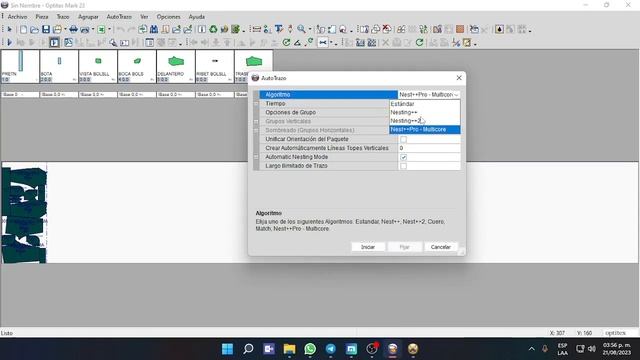Click the green refresh icon beside disabled X
640x360 pixels.
tap(419, 42)
